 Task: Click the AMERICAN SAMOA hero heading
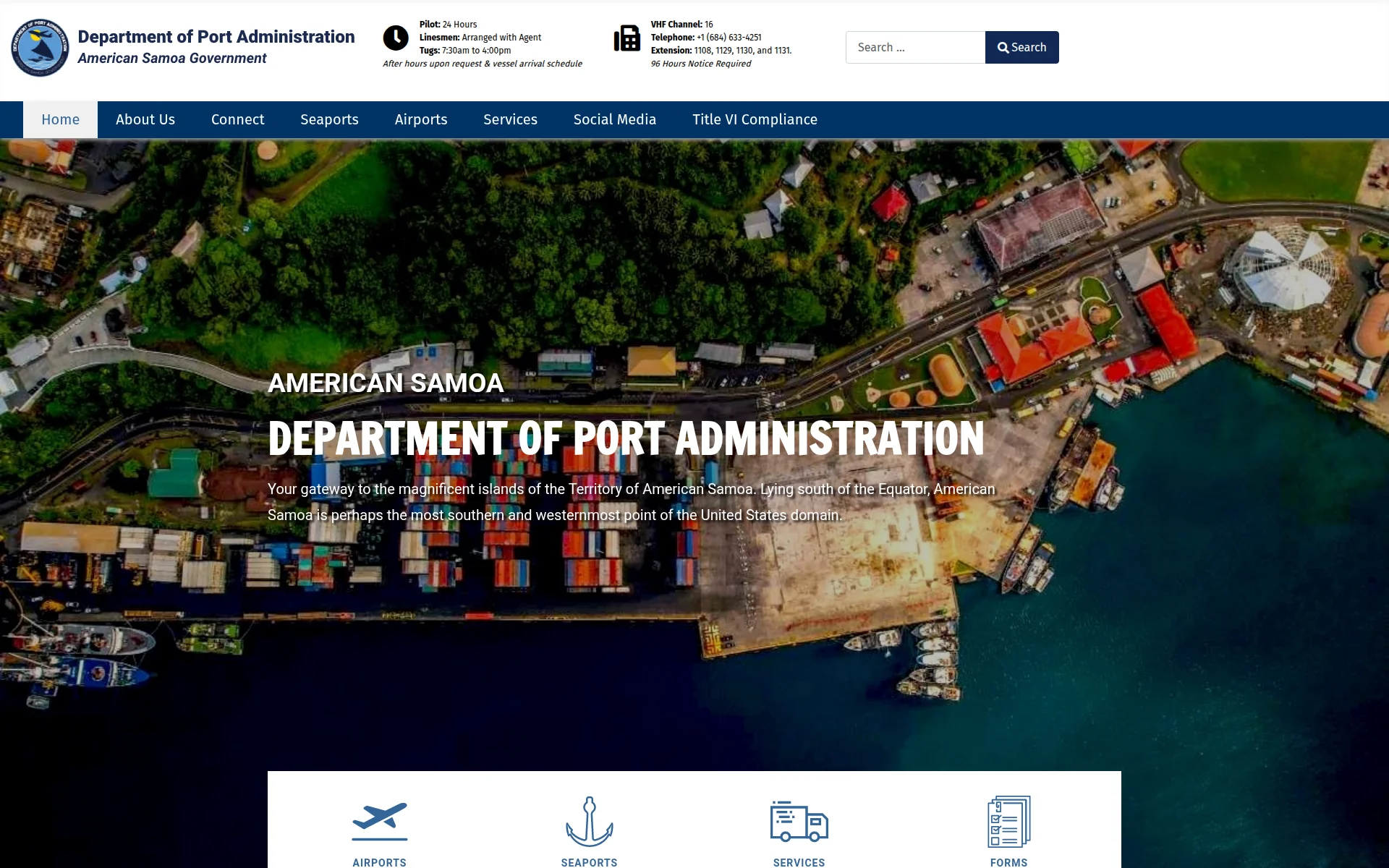point(386,383)
